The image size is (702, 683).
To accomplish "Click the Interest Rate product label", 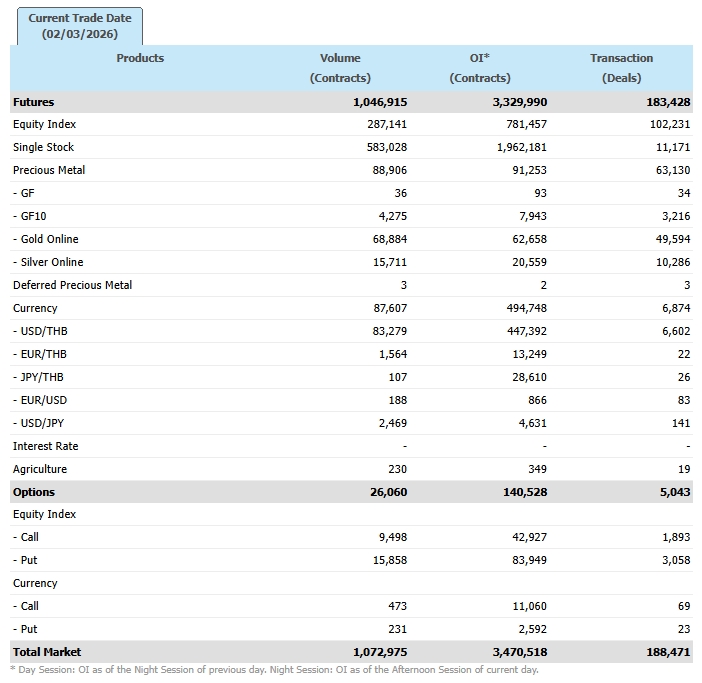I will [46, 446].
